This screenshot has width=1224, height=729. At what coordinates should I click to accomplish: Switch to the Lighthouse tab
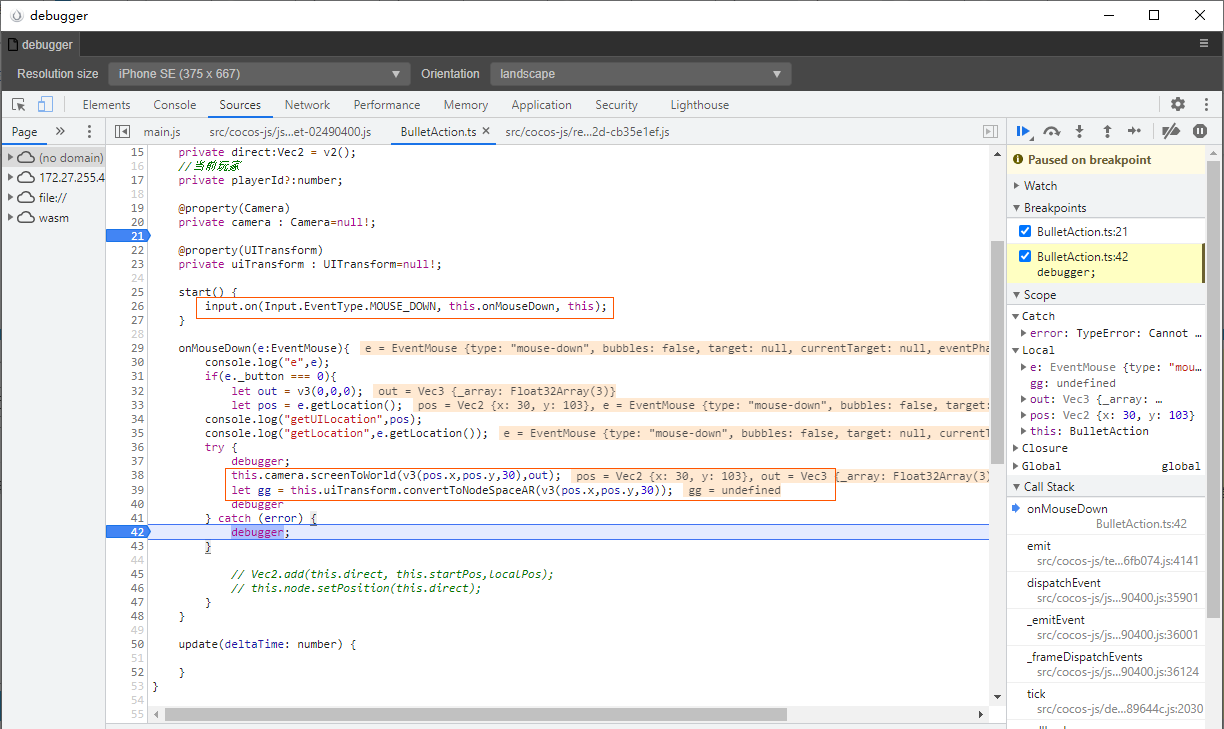[700, 105]
